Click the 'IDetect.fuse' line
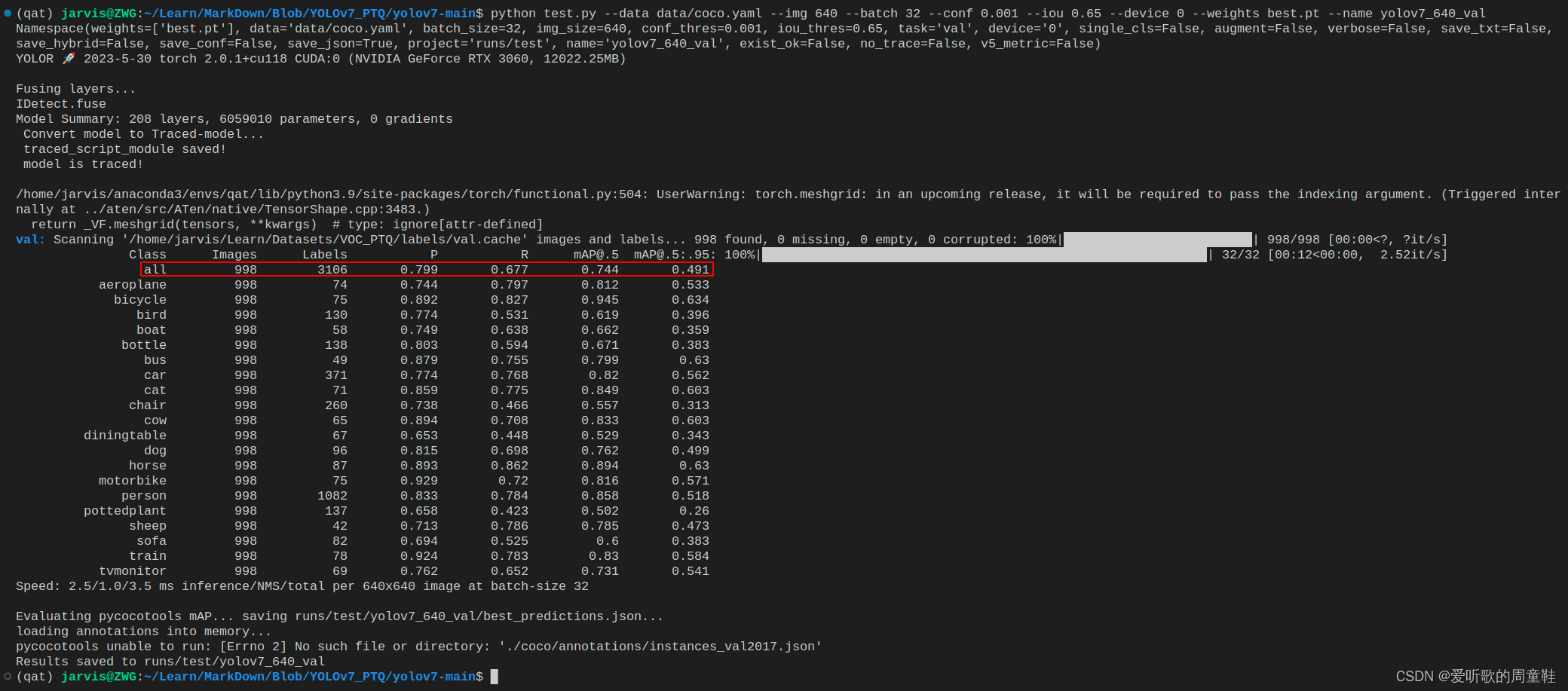Image resolution: width=1568 pixels, height=691 pixels. point(61,104)
